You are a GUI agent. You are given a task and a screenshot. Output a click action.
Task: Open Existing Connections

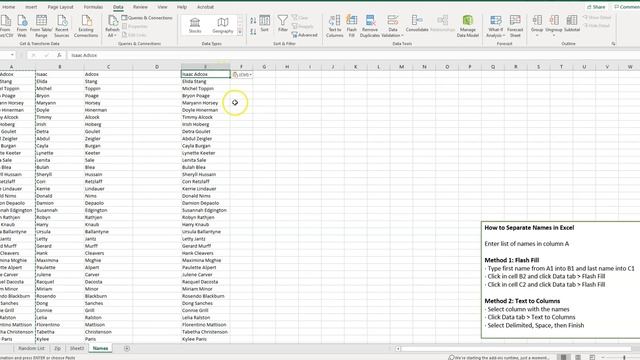pos(86,26)
